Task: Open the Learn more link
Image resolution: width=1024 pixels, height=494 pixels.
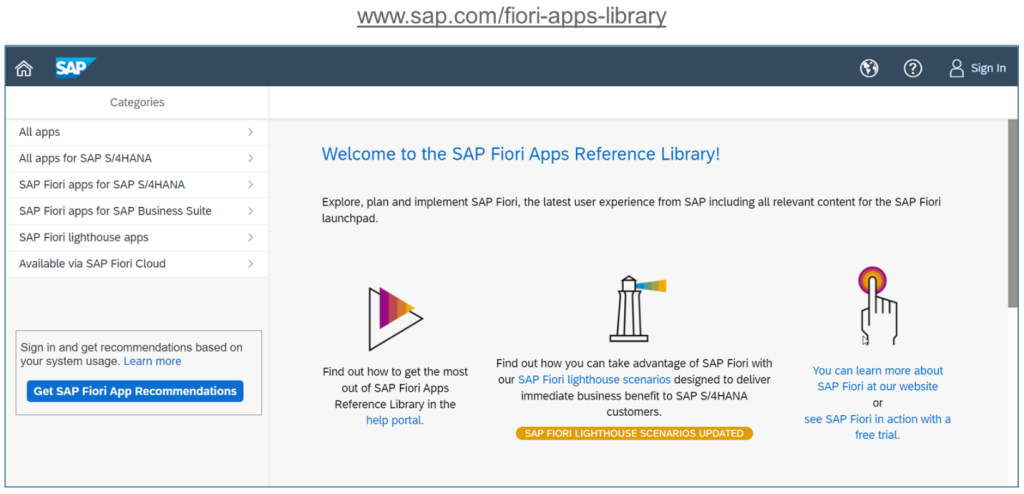Action: click(x=152, y=361)
